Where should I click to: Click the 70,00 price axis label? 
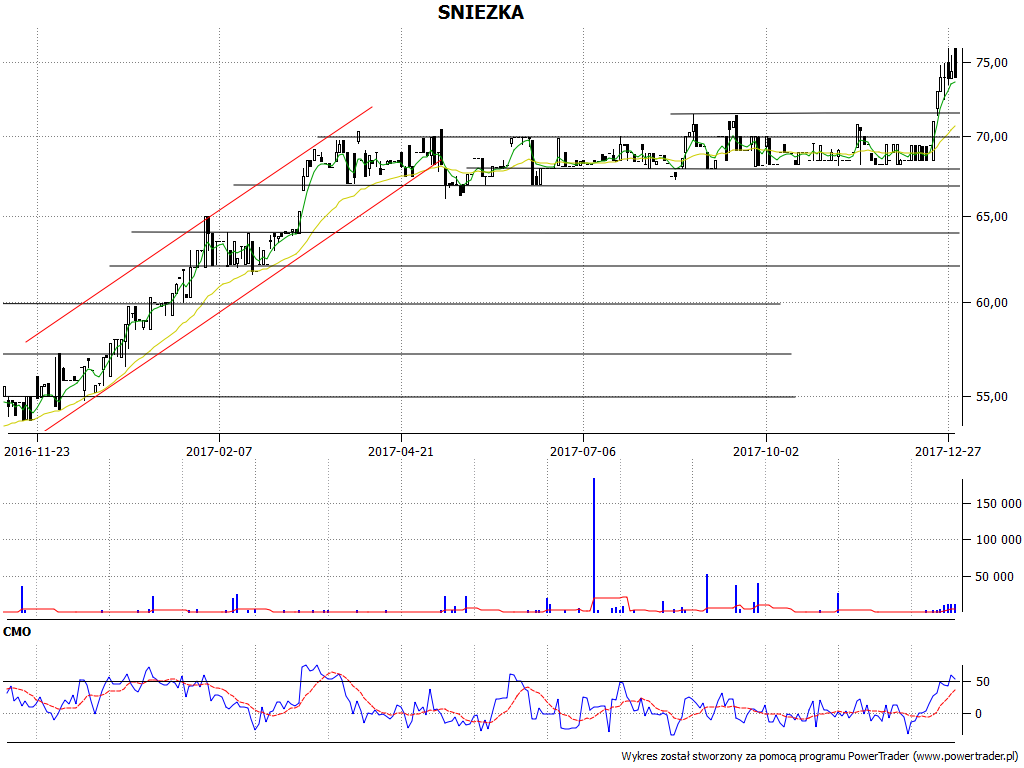click(991, 136)
